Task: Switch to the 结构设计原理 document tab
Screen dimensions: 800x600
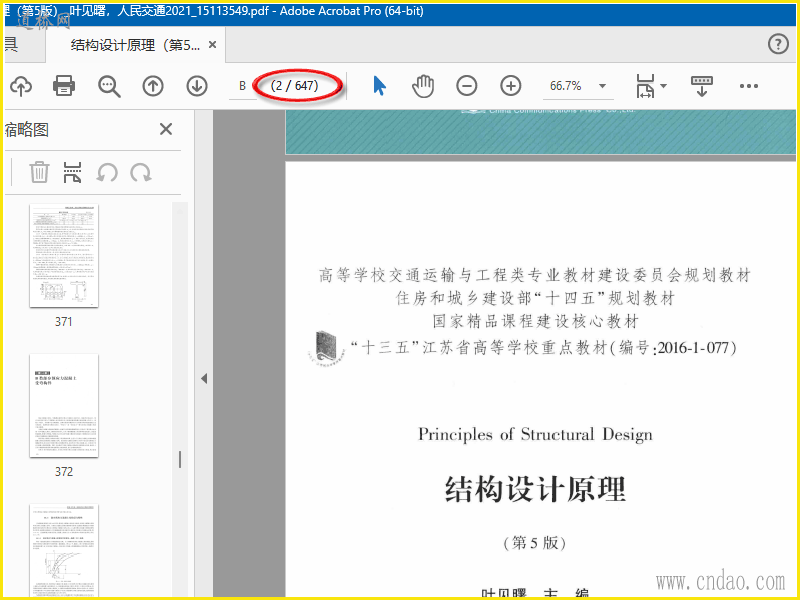Action: click(135, 45)
